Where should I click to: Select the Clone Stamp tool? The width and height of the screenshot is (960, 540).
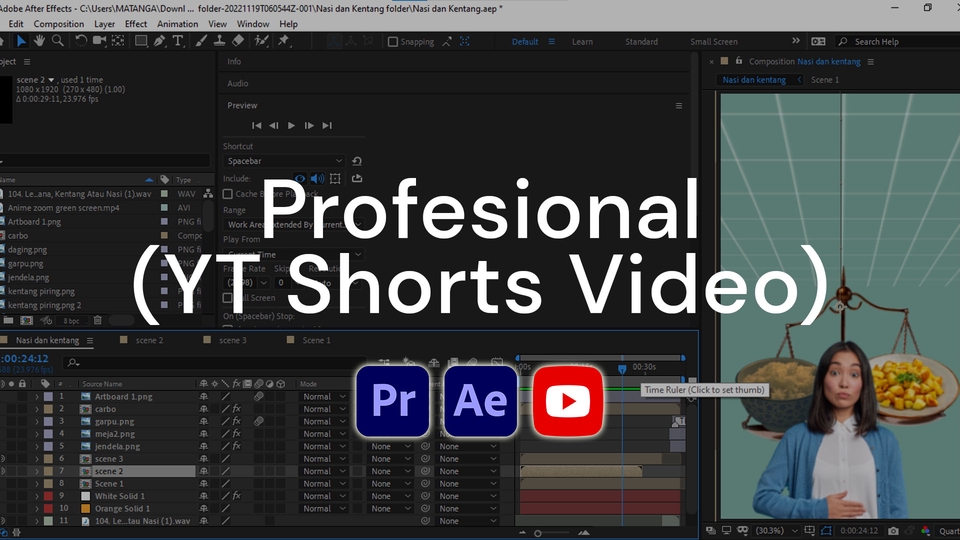click(219, 41)
